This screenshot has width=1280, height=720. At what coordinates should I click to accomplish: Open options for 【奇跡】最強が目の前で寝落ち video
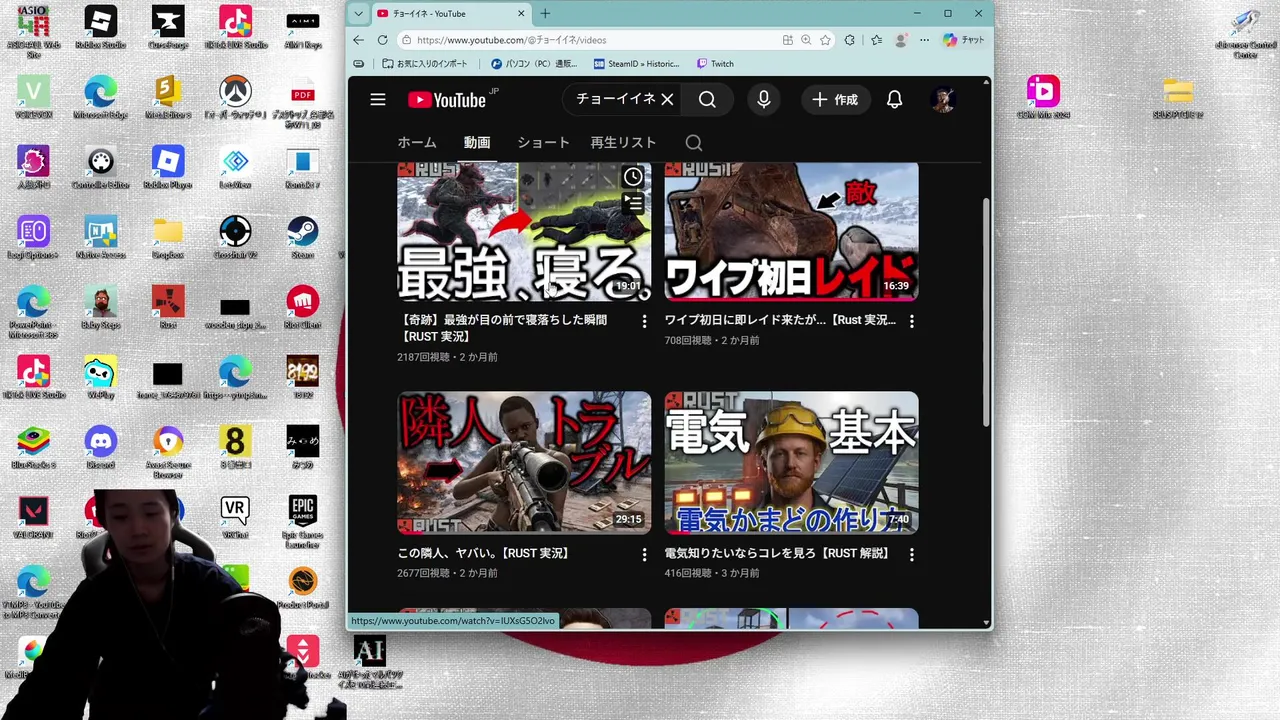tap(644, 321)
